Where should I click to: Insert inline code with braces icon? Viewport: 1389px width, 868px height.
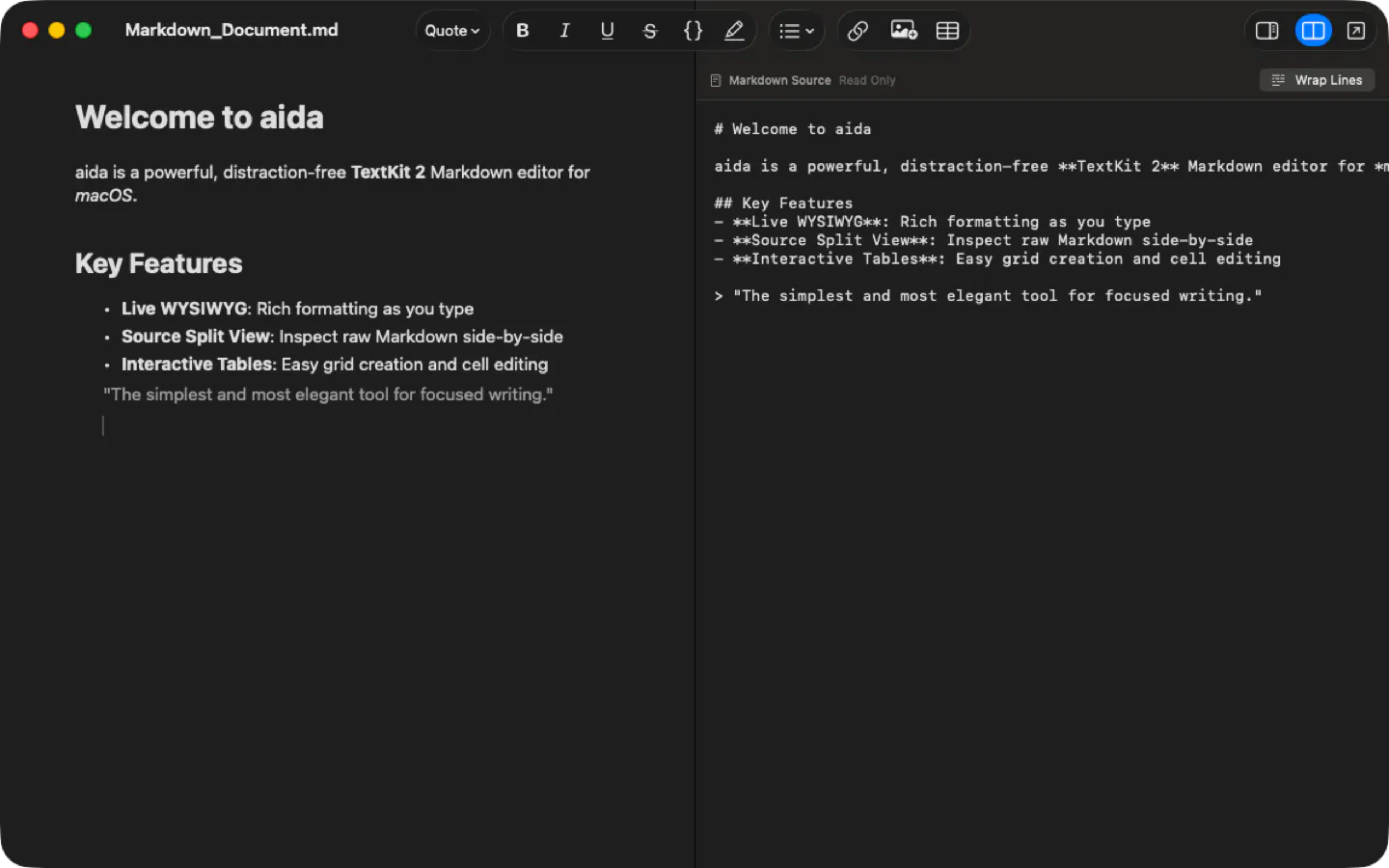pos(693,31)
